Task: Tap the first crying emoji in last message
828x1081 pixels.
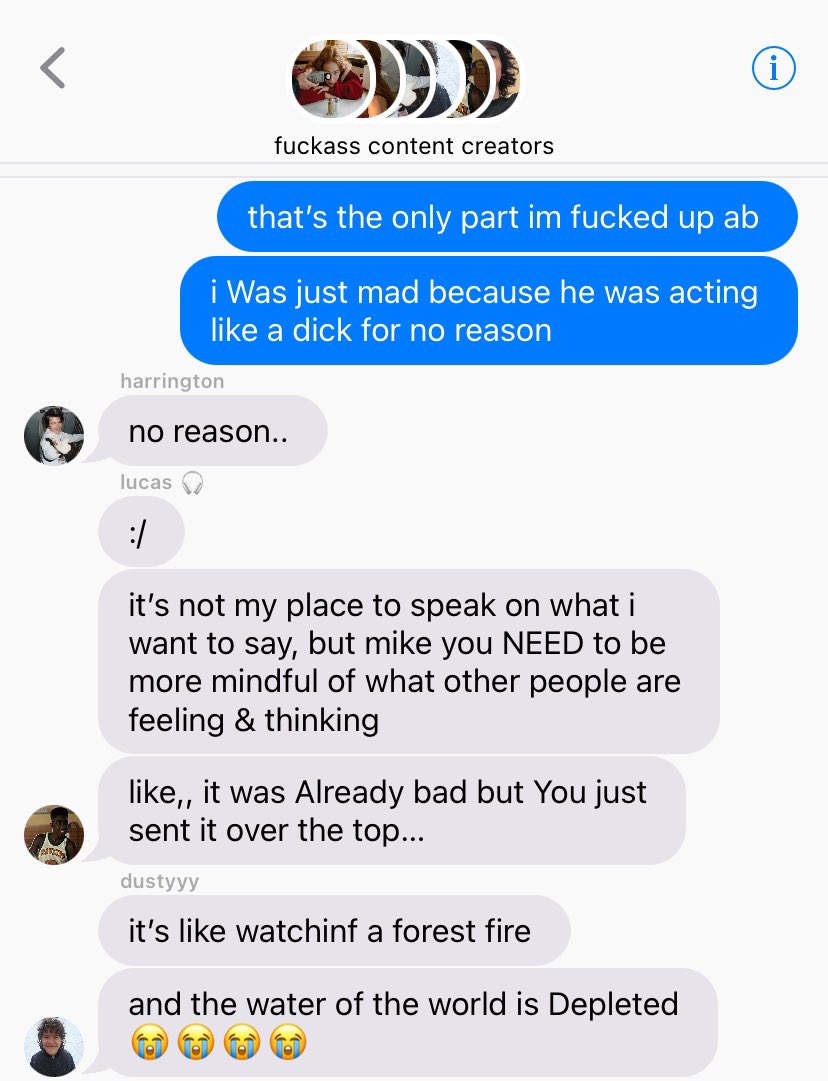Action: coord(150,1041)
